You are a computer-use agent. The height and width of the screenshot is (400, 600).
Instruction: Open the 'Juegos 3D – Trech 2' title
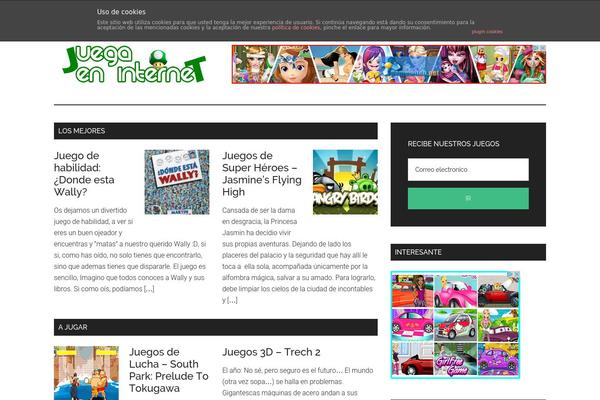click(x=271, y=352)
